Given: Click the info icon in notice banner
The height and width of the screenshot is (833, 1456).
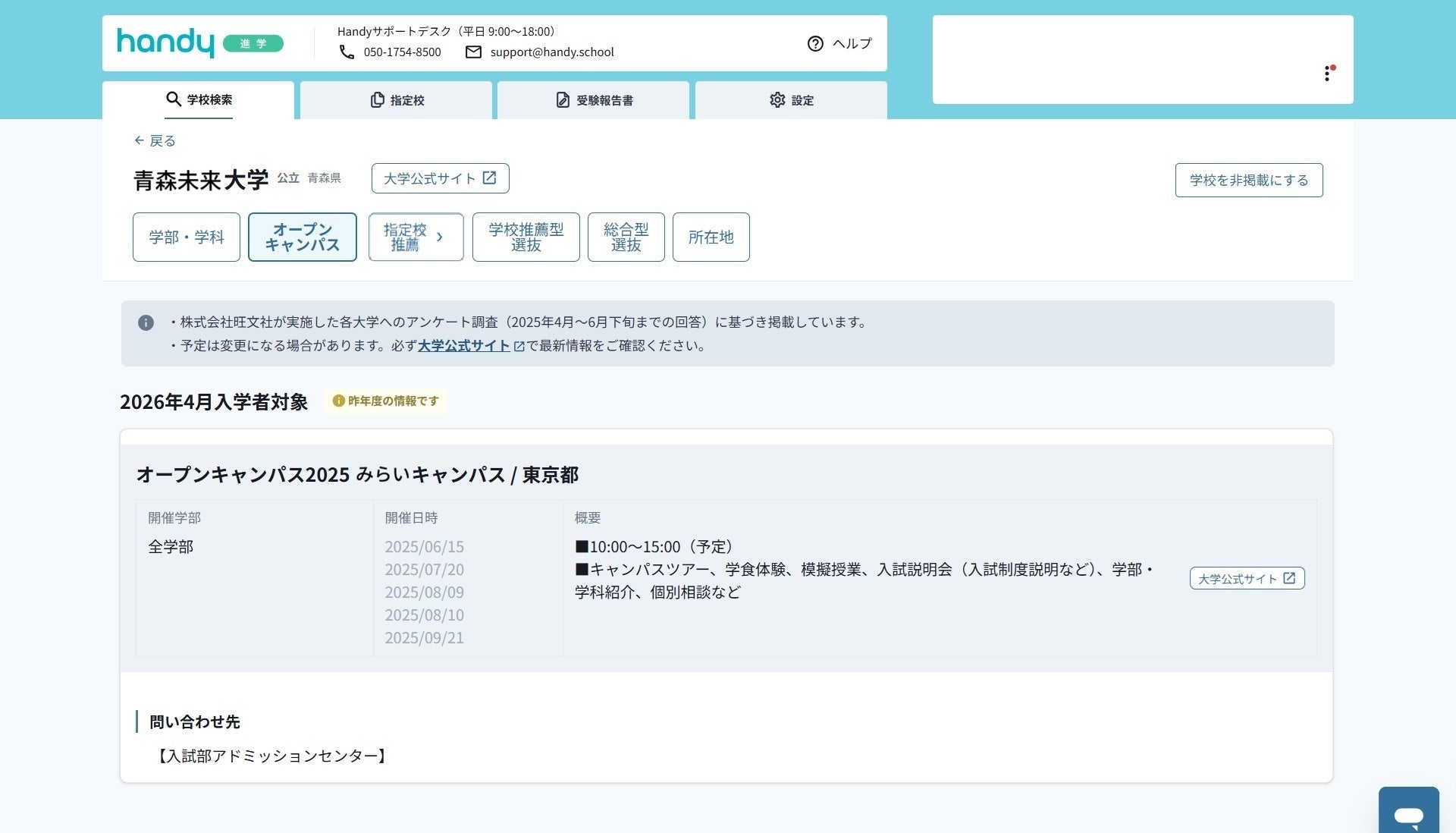Looking at the screenshot, I should coord(146,323).
